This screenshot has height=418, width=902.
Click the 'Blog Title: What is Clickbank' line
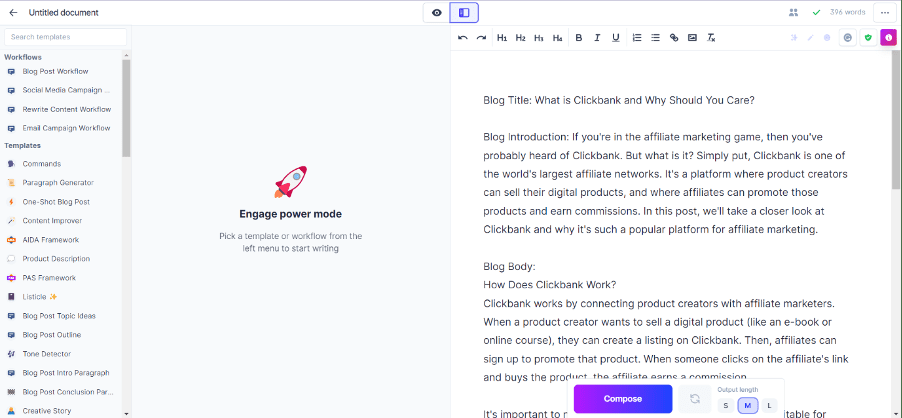point(619,100)
